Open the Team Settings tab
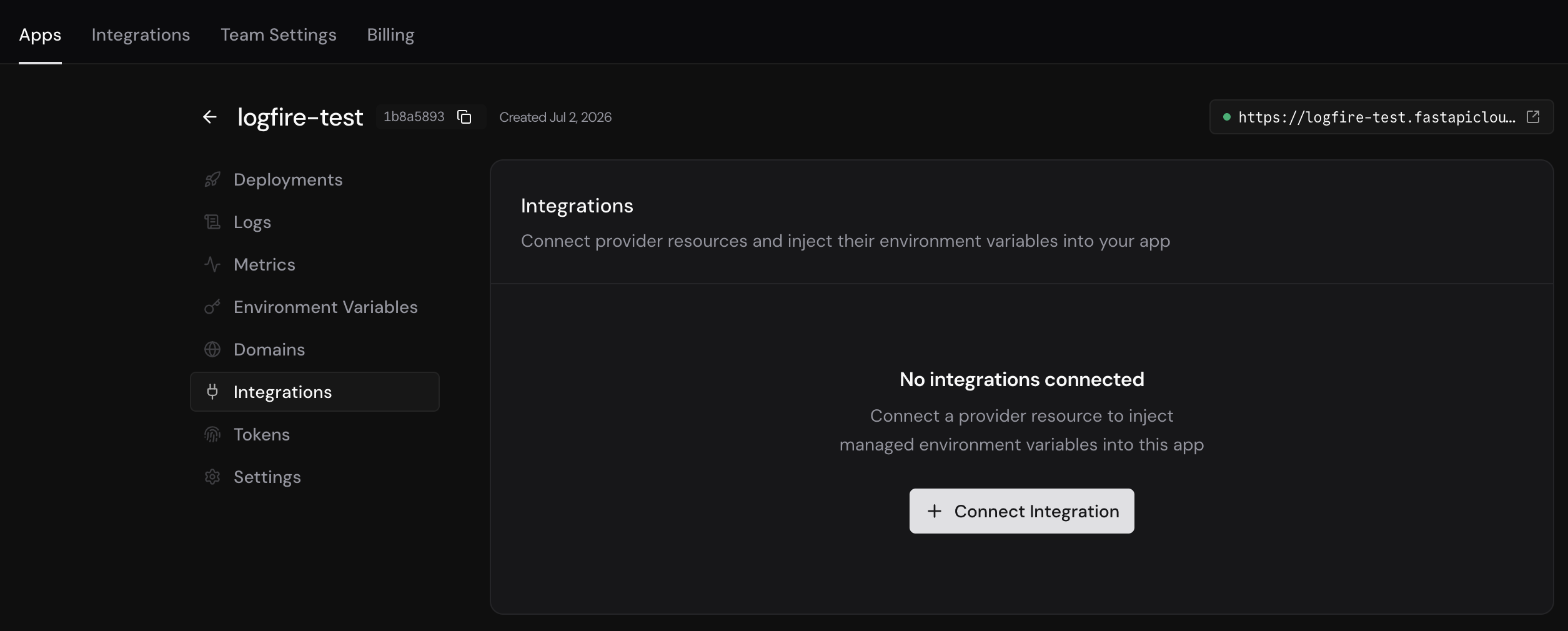 point(279,35)
